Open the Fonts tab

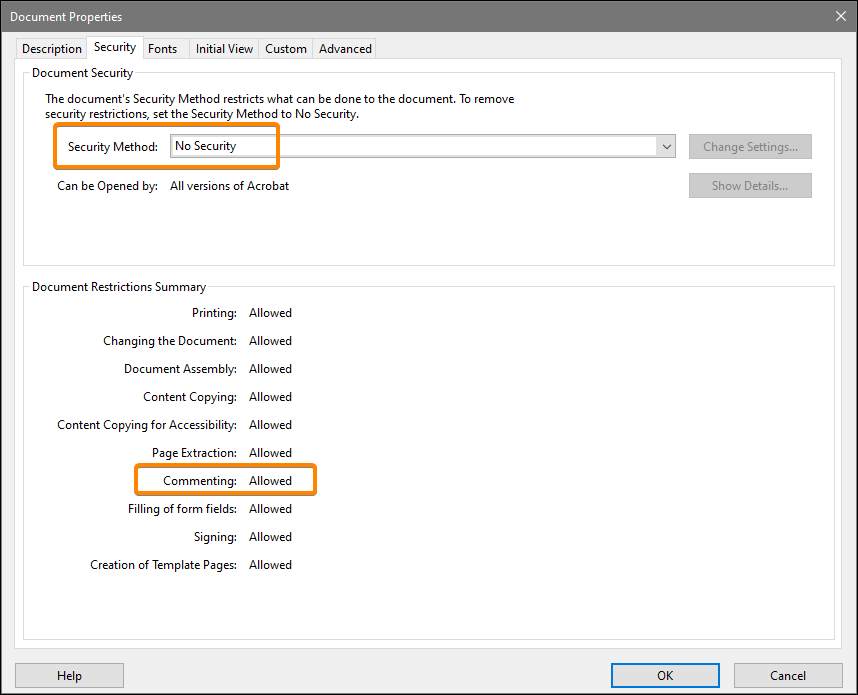pos(163,48)
